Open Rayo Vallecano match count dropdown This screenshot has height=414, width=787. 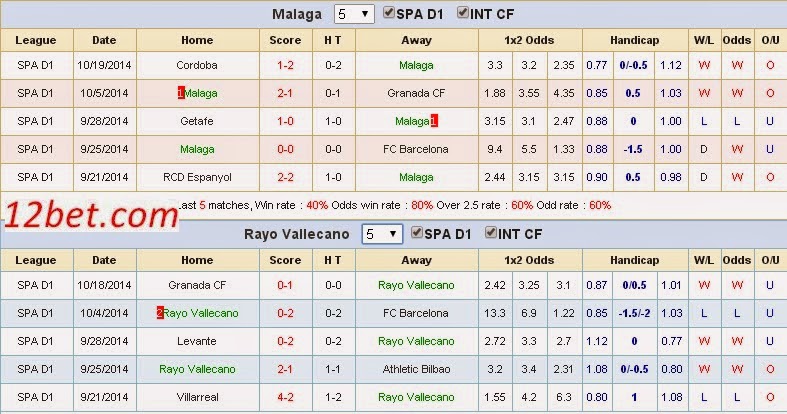(382, 234)
